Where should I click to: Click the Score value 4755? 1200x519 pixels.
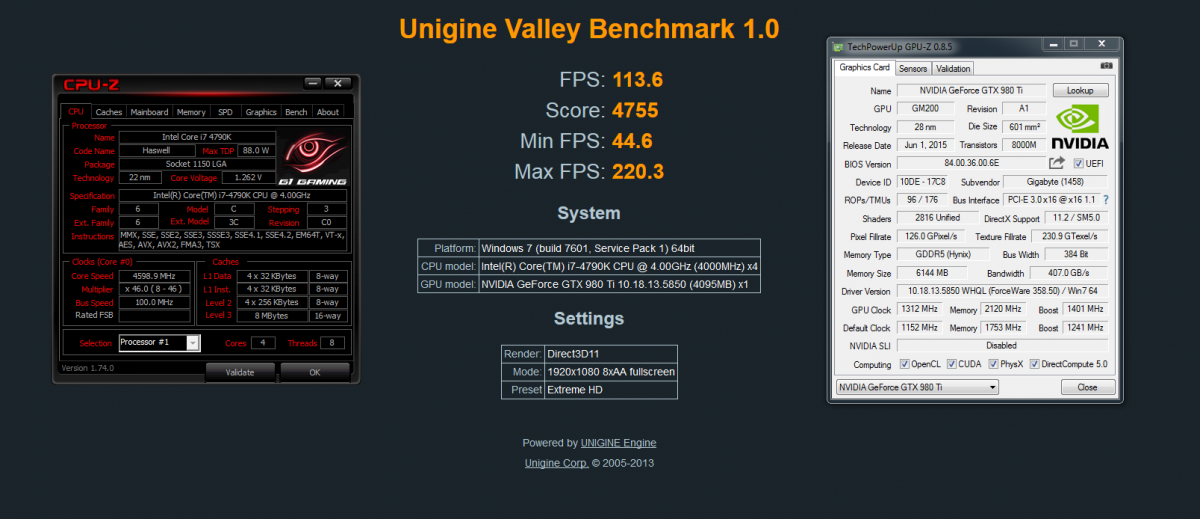pos(637,110)
